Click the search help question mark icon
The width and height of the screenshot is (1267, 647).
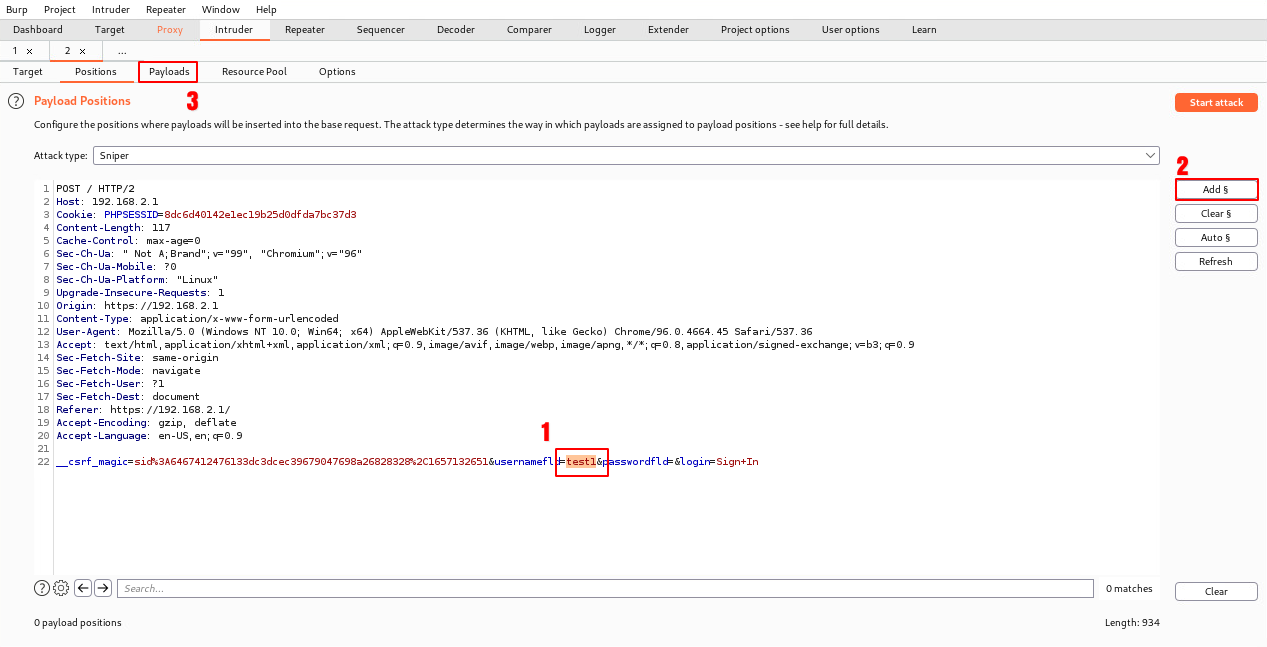pos(42,588)
